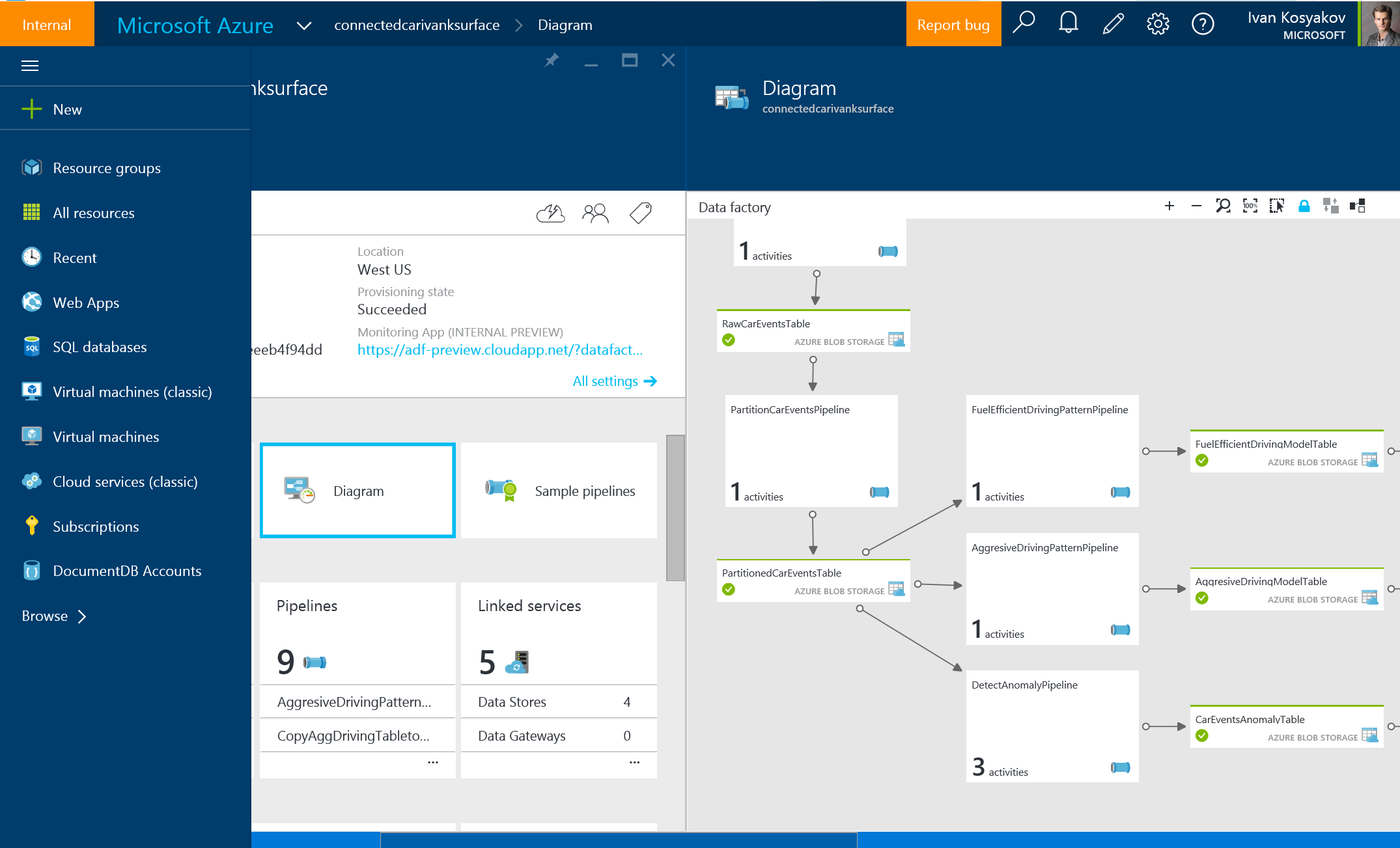Open the portal settings gear
The height and width of the screenshot is (848, 1400).
tap(1158, 23)
